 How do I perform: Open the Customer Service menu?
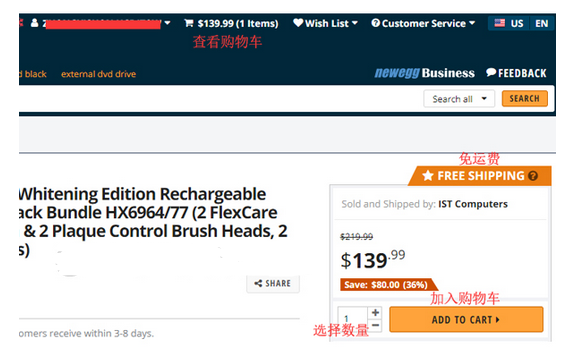[x=423, y=23]
